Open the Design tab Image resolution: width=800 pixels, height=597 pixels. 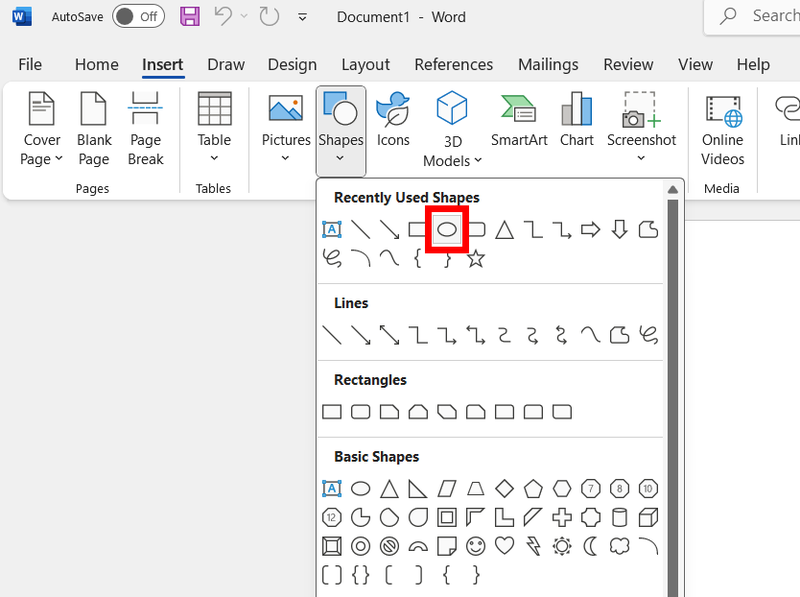[292, 65]
